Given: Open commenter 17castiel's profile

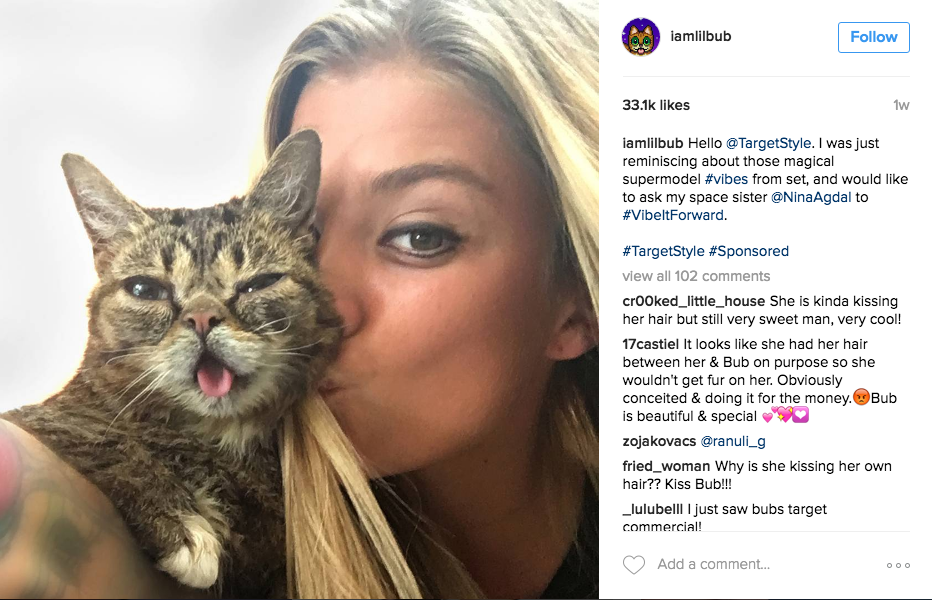Looking at the screenshot, I should coord(650,344).
